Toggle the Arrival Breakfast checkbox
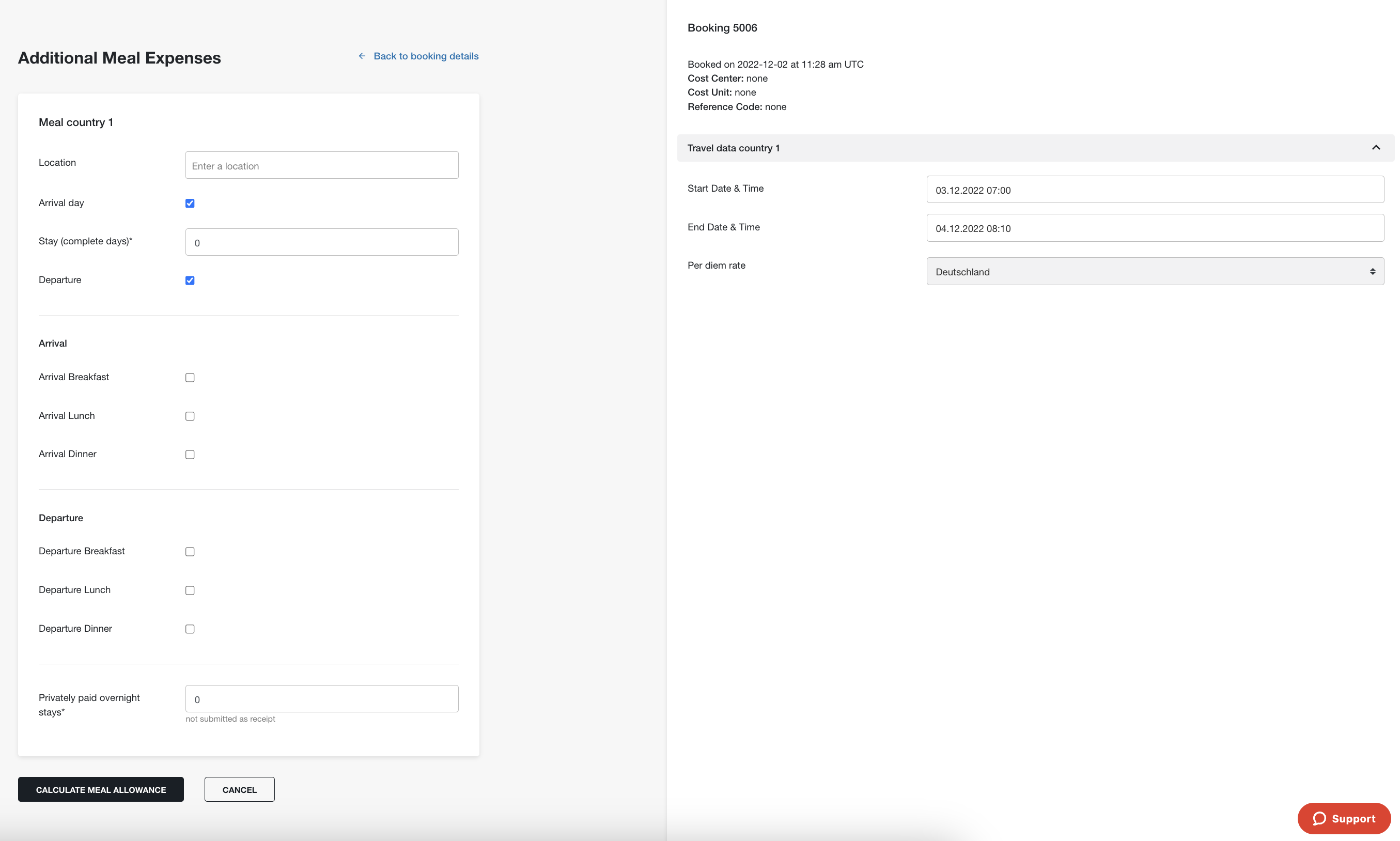The image size is (1400, 841). pos(190,377)
